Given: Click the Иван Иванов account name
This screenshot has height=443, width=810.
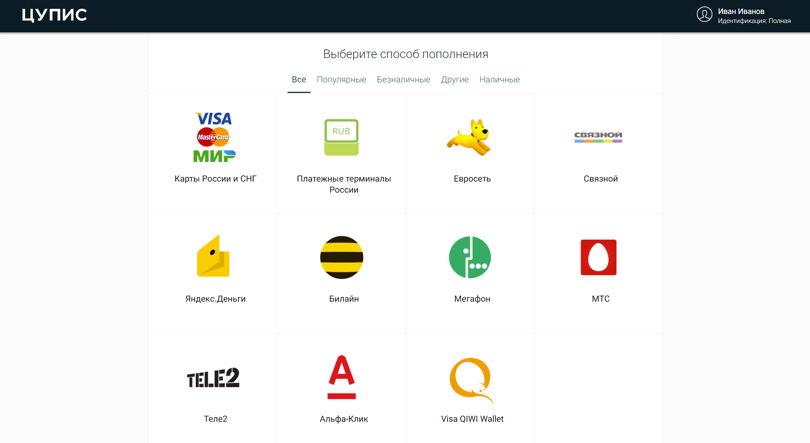Looking at the screenshot, I should 741,11.
